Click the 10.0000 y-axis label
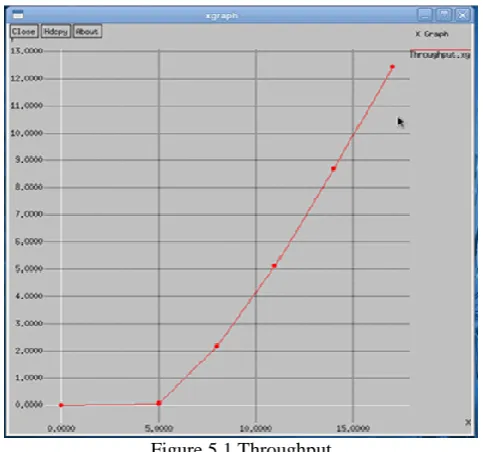 click(x=27, y=133)
